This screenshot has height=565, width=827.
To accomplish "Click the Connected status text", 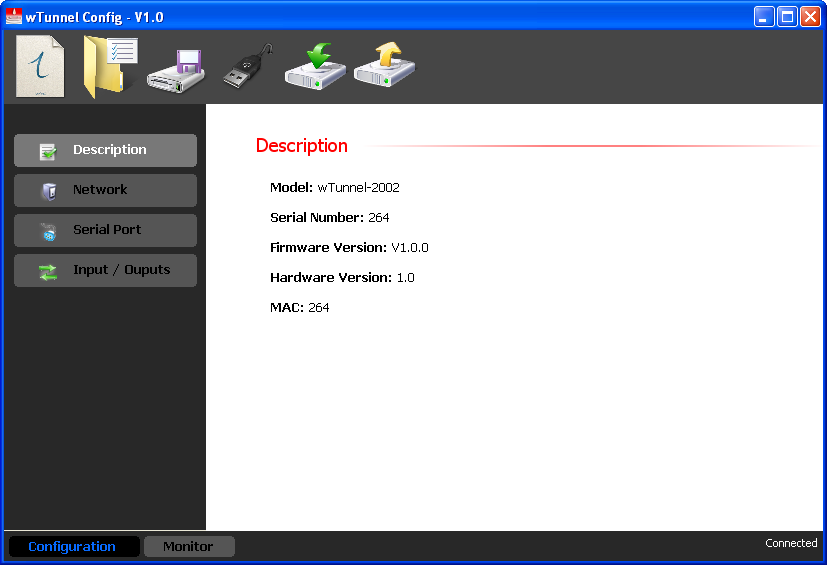I will pyautogui.click(x=791, y=543).
